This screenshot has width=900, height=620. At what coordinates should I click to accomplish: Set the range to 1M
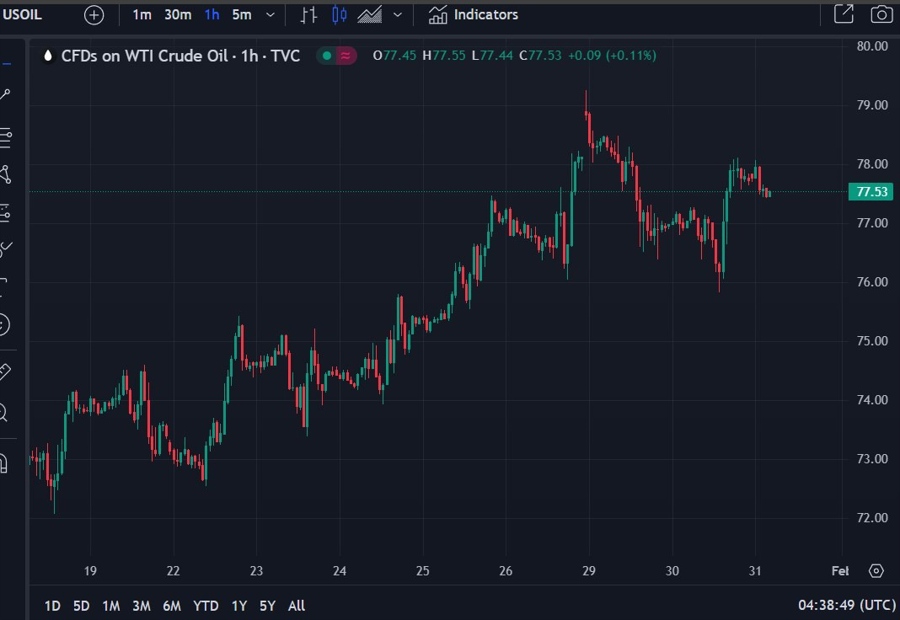point(111,606)
